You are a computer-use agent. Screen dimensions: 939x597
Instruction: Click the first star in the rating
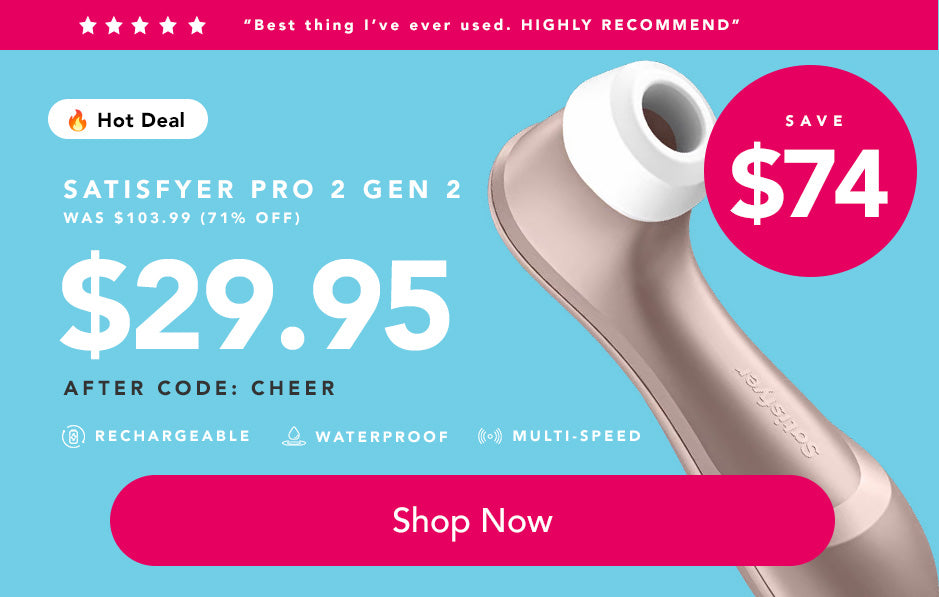(88, 25)
